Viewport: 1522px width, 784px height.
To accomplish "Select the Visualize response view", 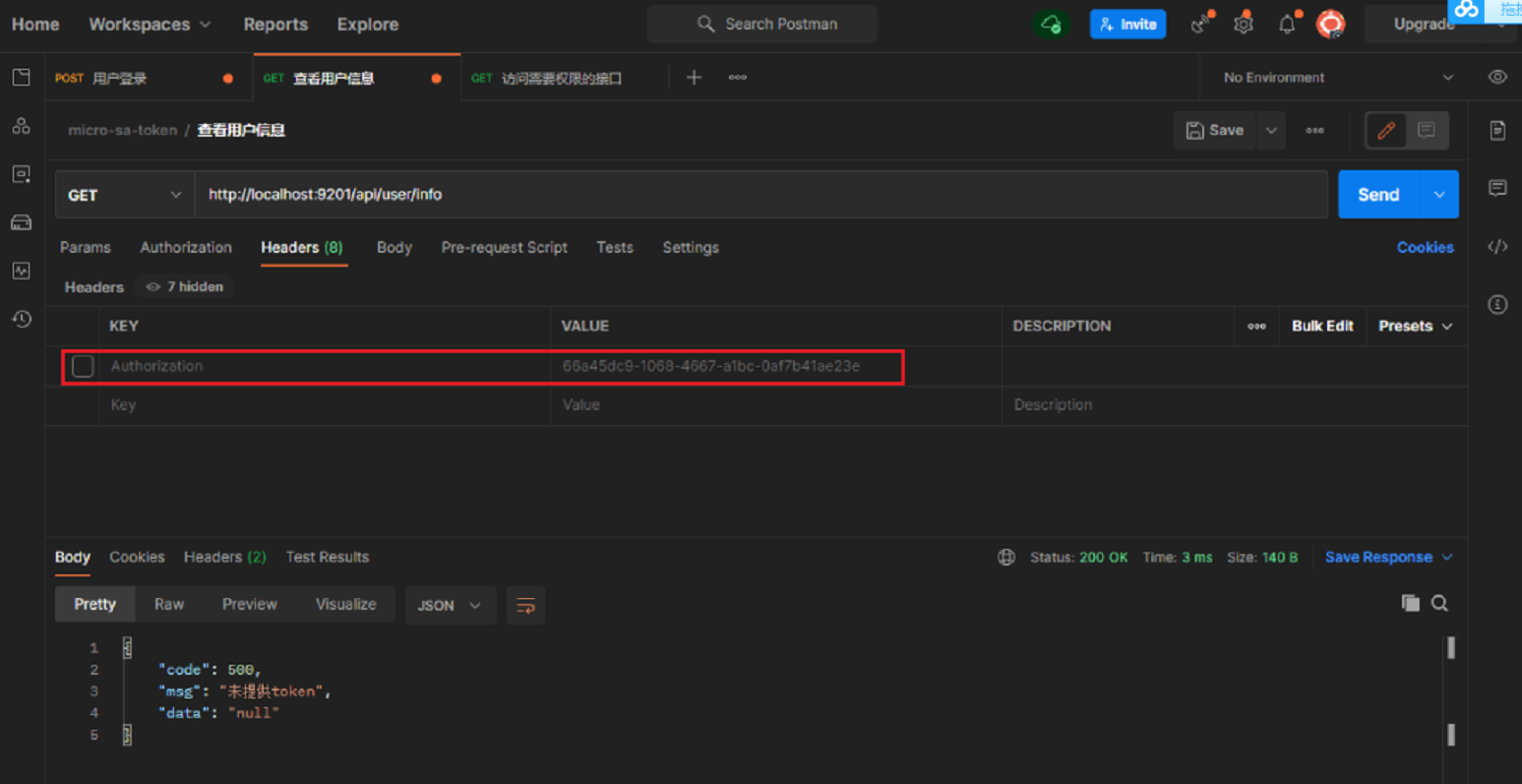I will [345, 604].
